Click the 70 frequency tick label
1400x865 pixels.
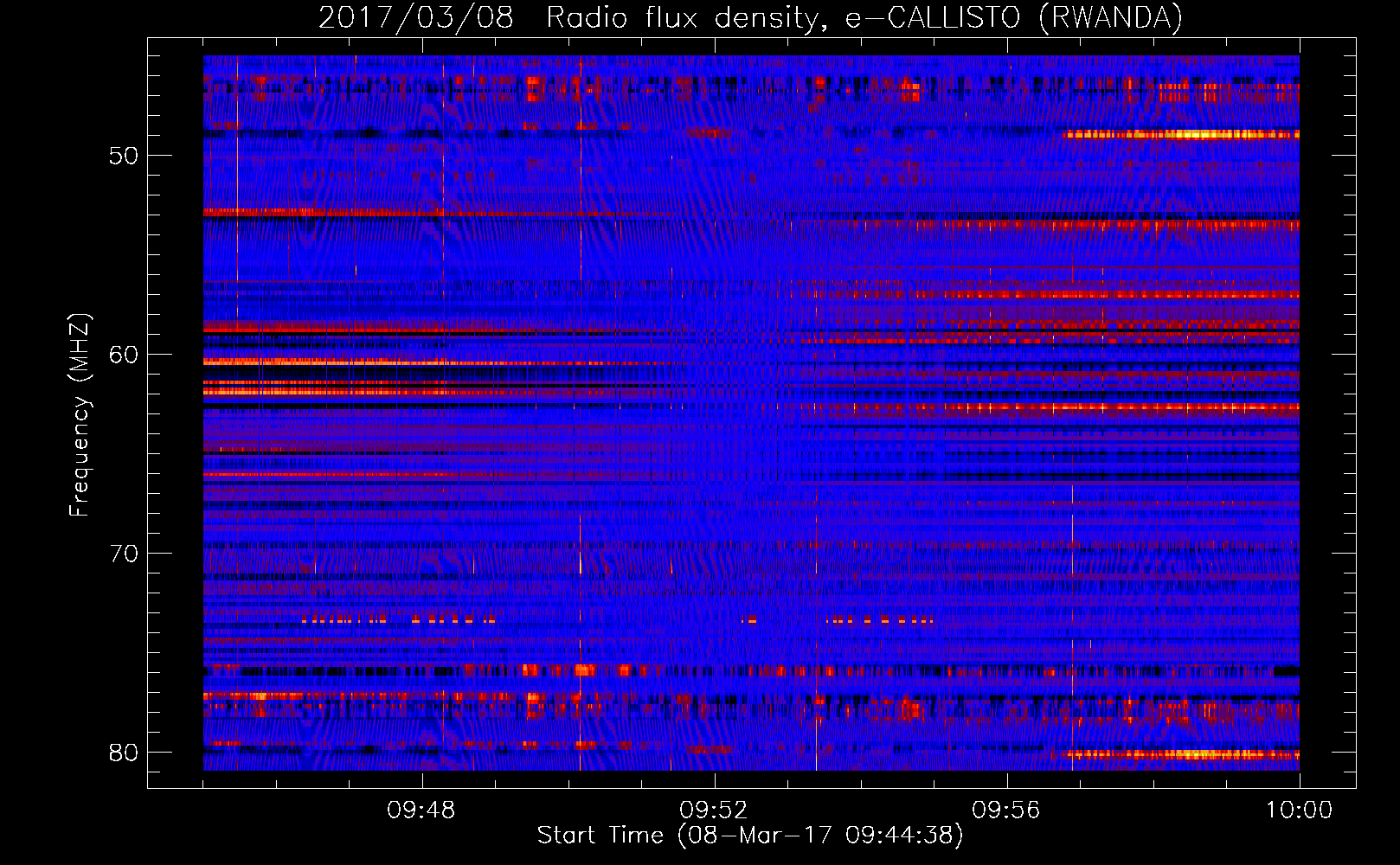[124, 554]
